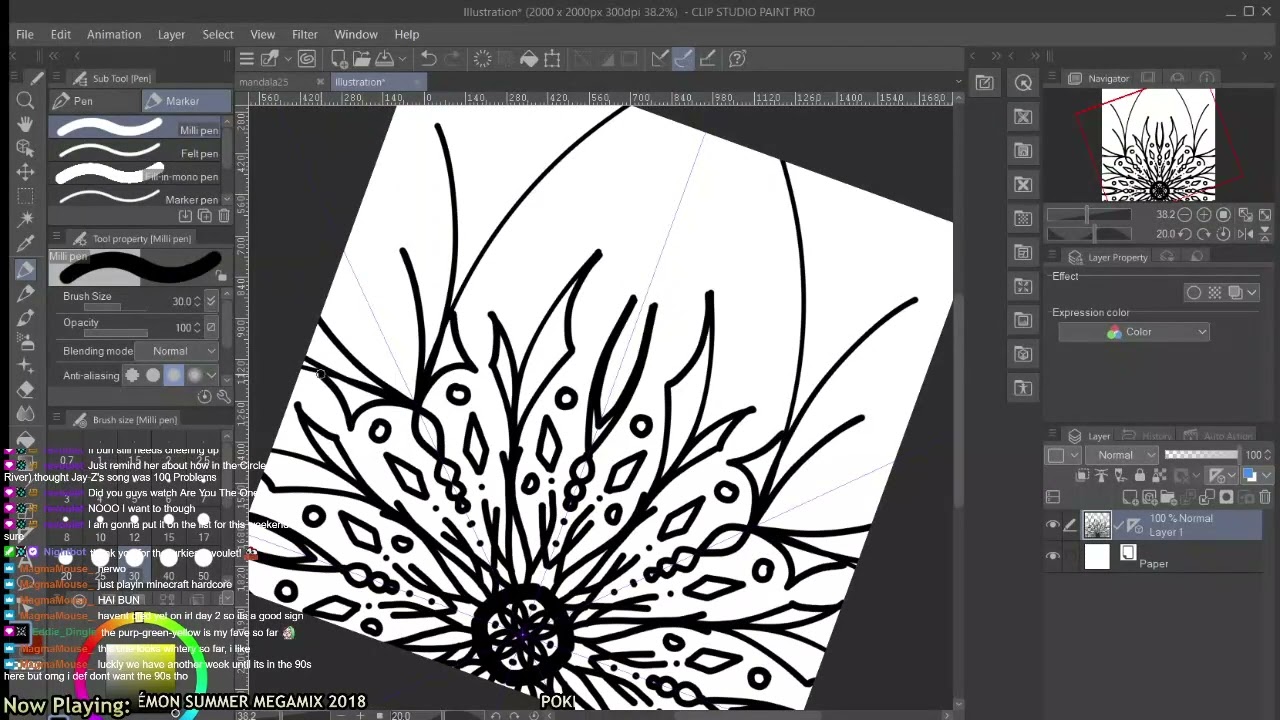The width and height of the screenshot is (1280, 720).
Task: Open Expression color Color dropdown
Action: coord(1134,332)
